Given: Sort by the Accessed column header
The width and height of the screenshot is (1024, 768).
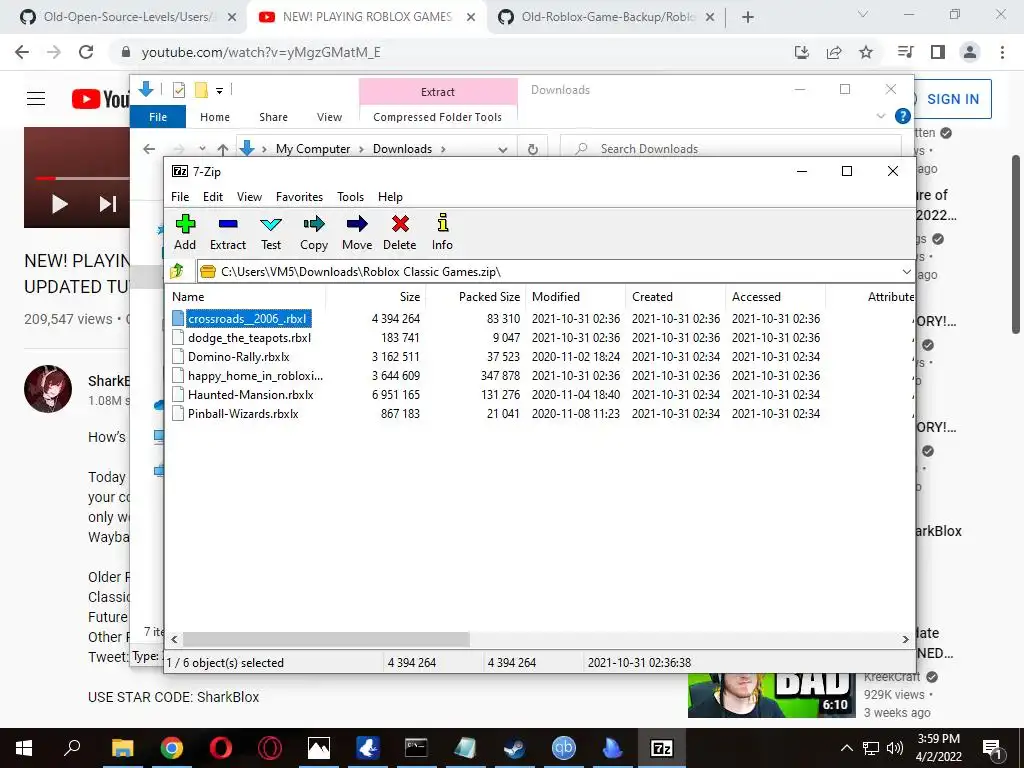Looking at the screenshot, I should [775, 296].
